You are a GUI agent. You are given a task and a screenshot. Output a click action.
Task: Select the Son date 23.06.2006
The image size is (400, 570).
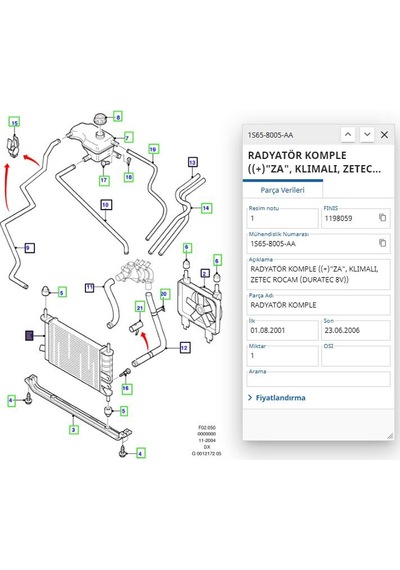coord(356,330)
